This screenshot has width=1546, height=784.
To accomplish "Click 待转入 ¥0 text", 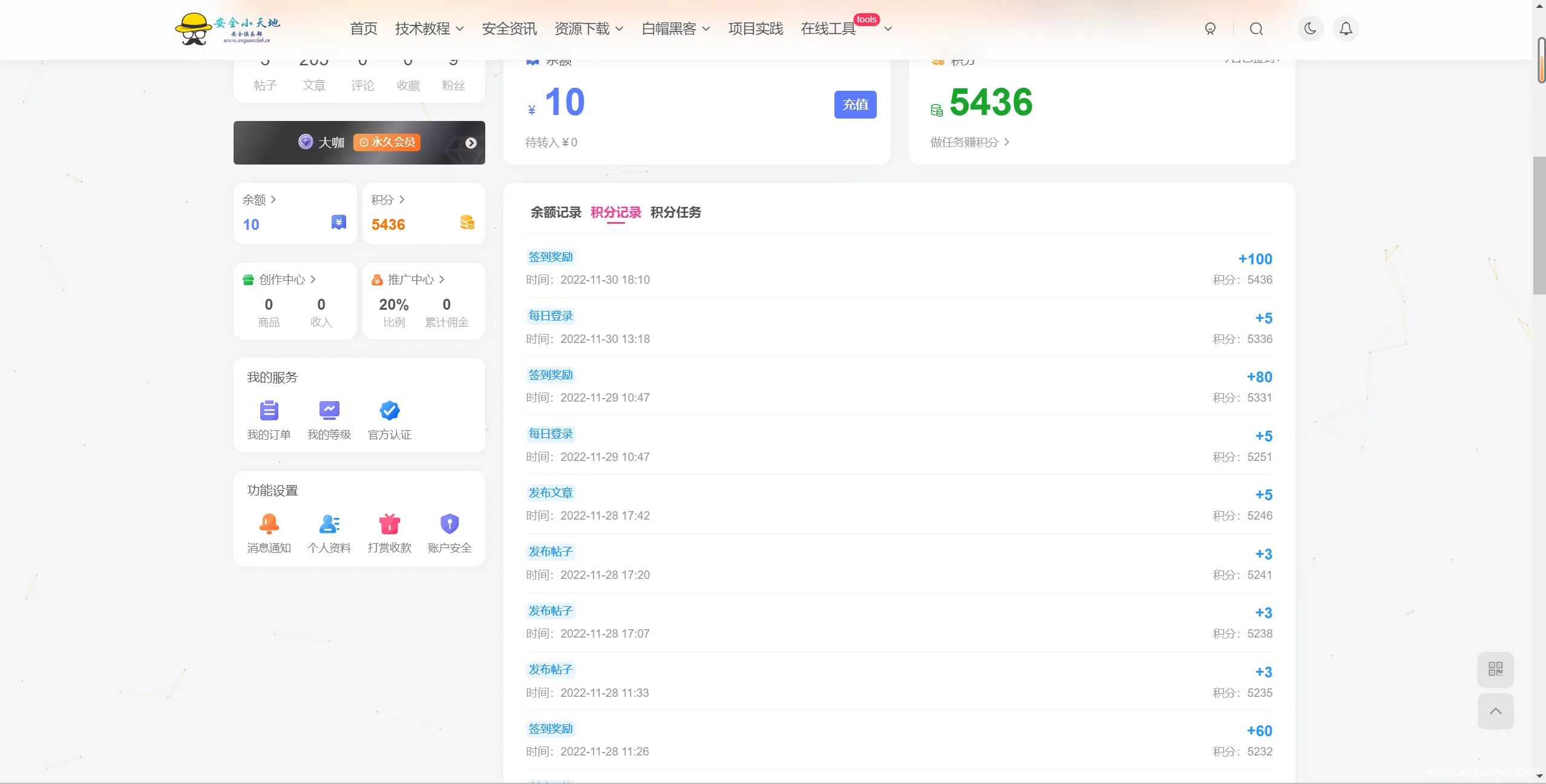I will [551, 142].
